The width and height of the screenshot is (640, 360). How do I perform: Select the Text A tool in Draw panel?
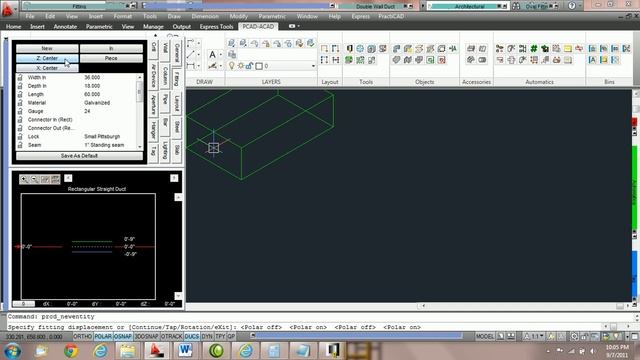tap(212, 54)
